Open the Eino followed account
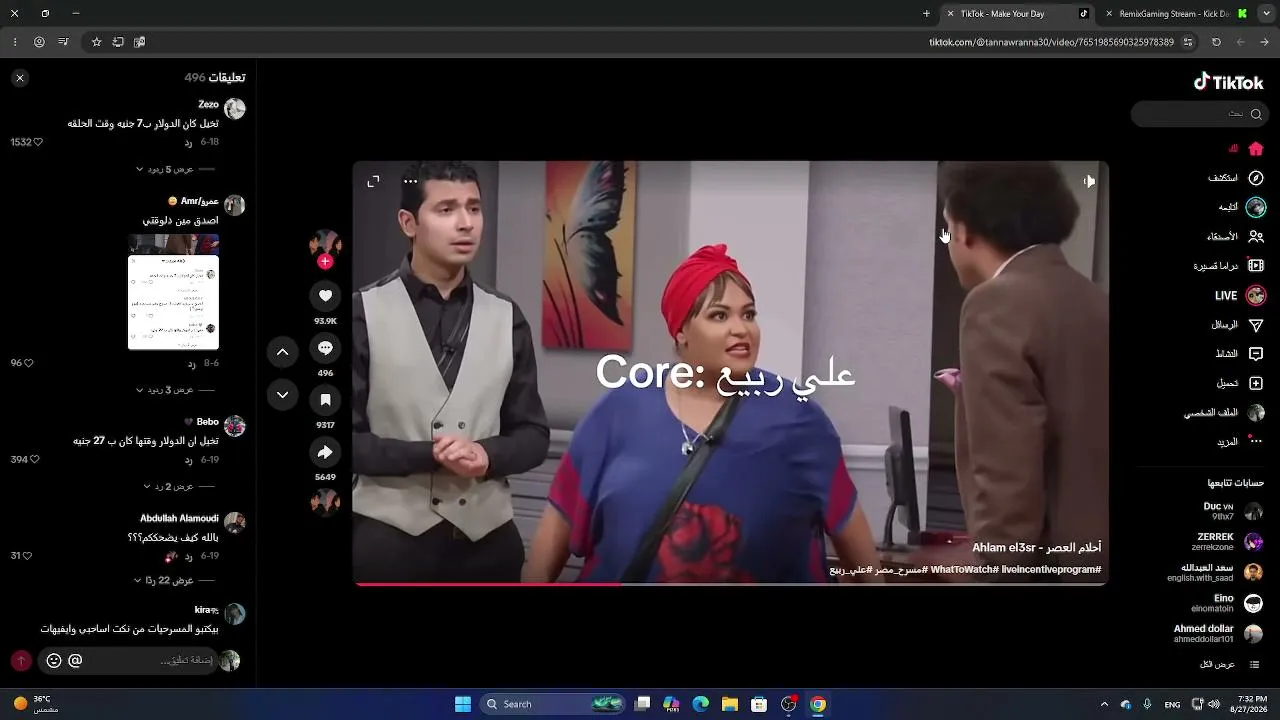The height and width of the screenshot is (720, 1280). 1227,603
